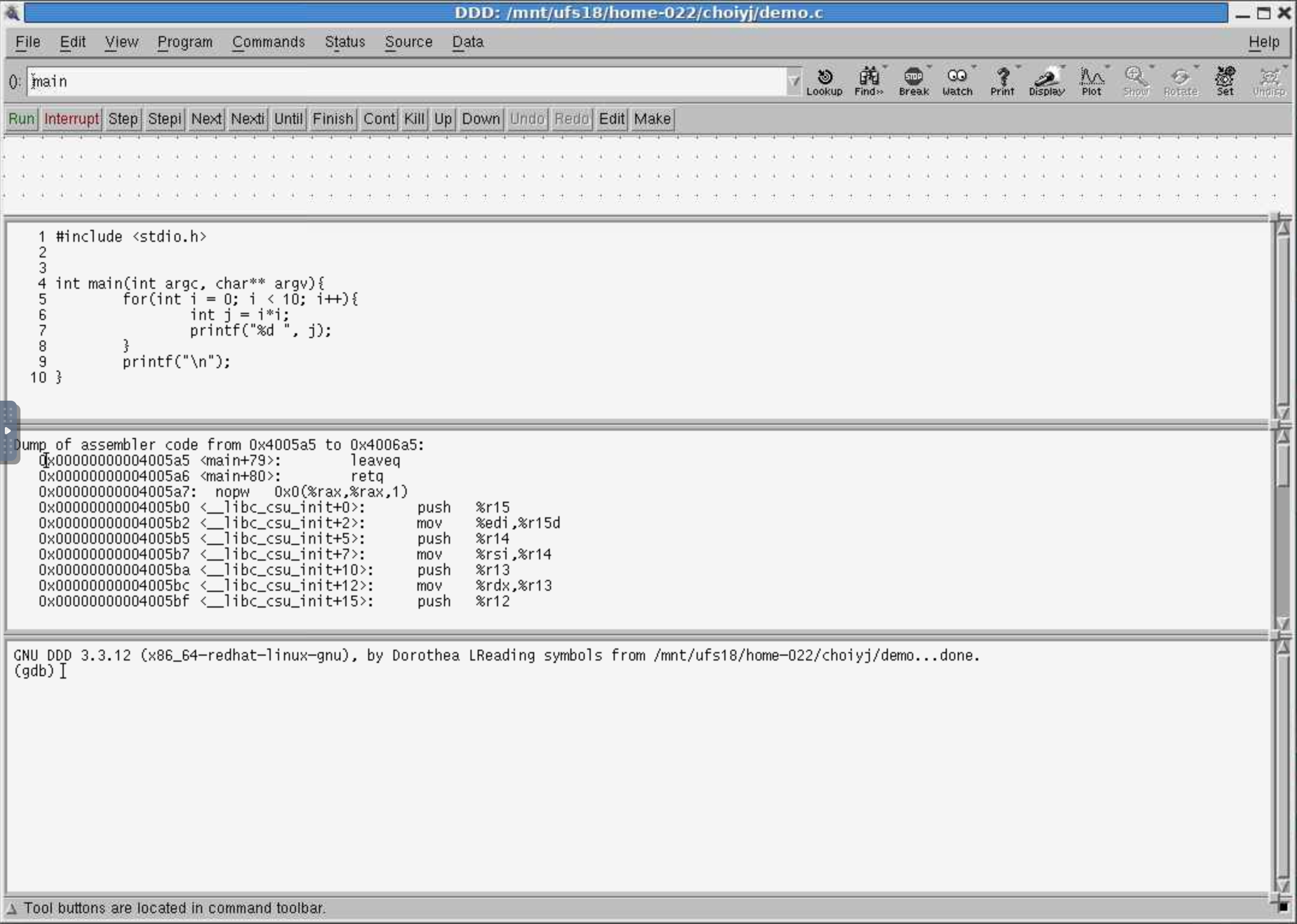1297x924 pixels.
Task: Click the Rotate icon in toolbar
Action: click(1178, 82)
